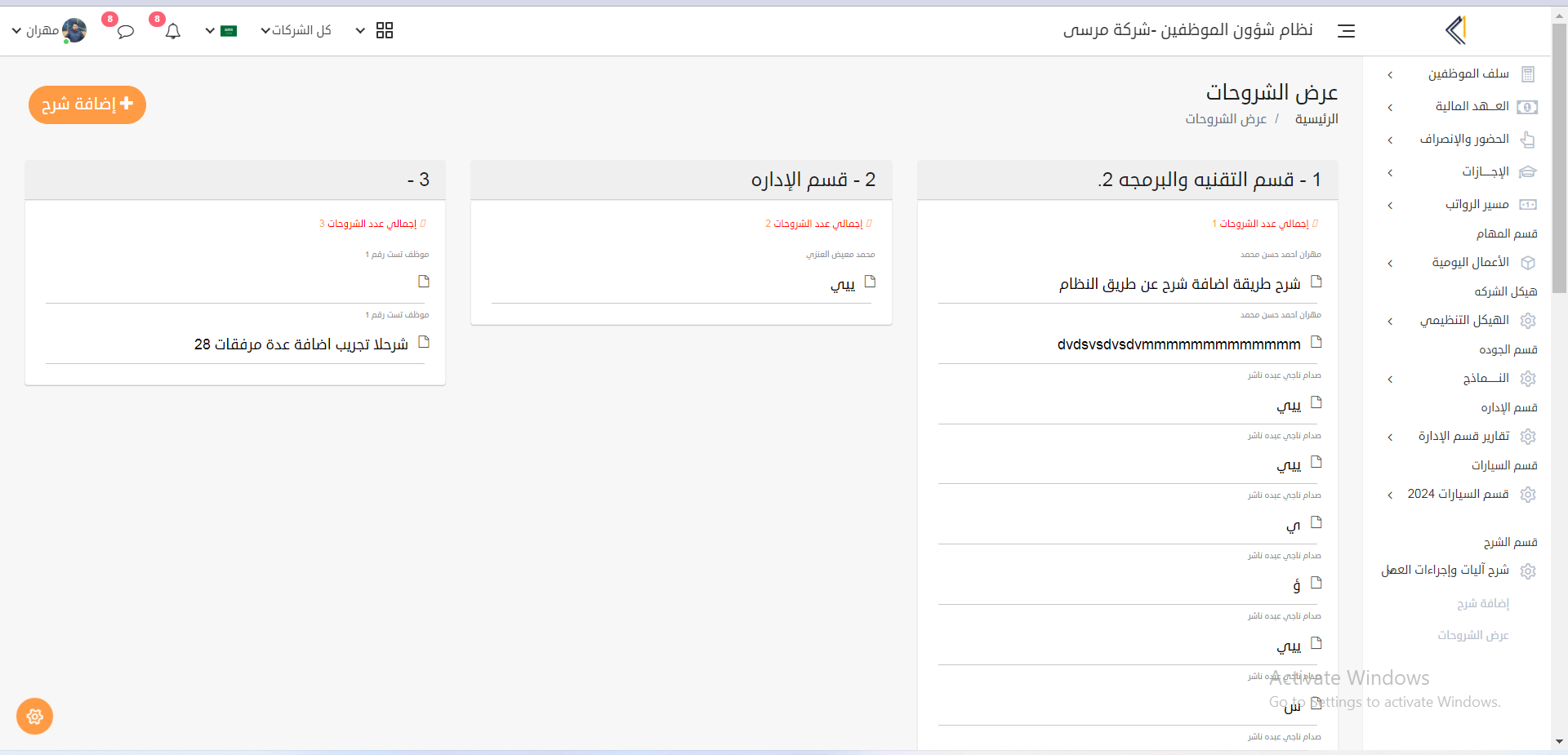Open the user profile avatar مهران

[73, 31]
